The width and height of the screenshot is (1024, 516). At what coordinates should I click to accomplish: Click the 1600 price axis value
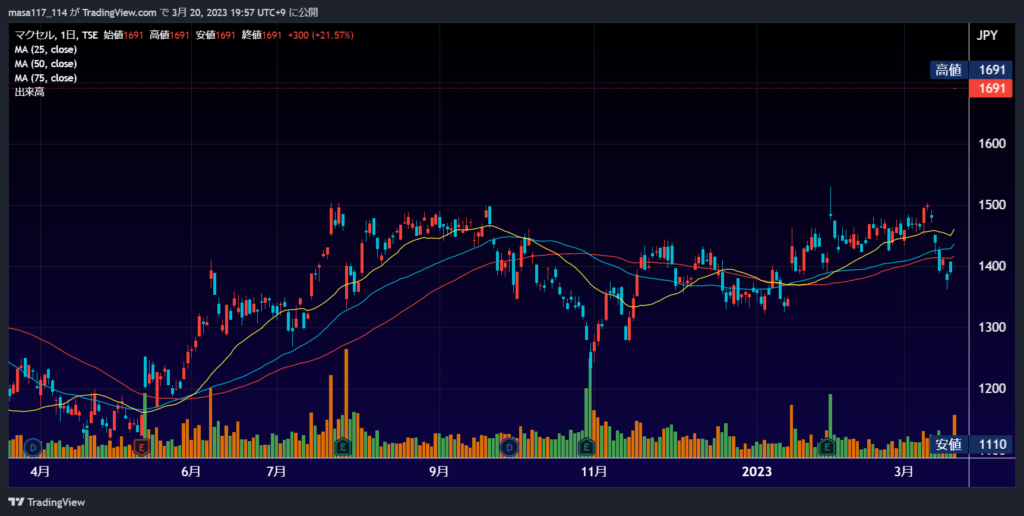coord(991,144)
